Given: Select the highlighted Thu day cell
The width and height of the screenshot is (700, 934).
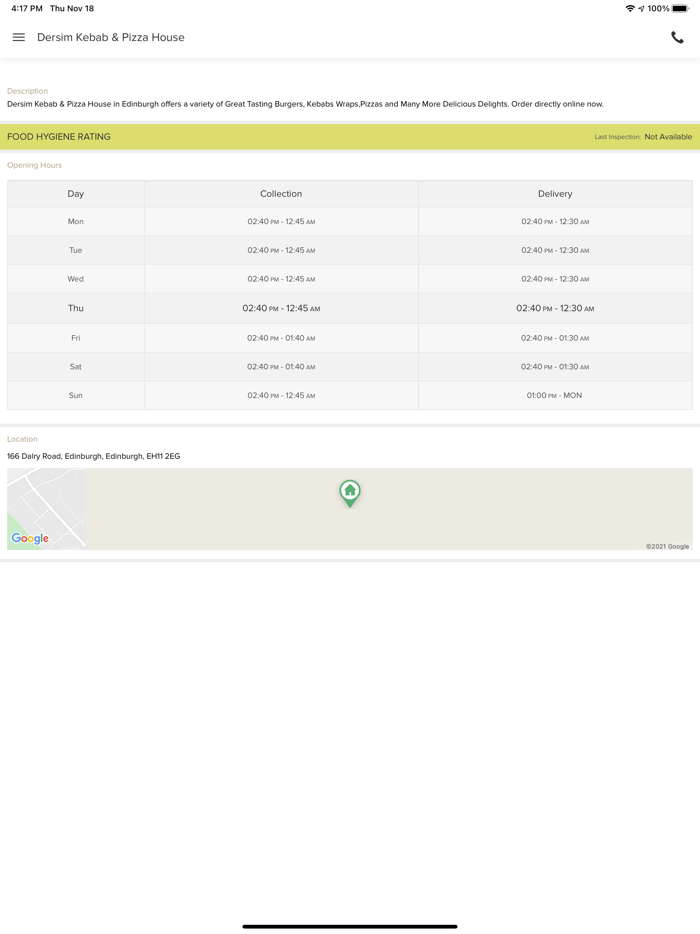Looking at the screenshot, I should click(x=76, y=308).
